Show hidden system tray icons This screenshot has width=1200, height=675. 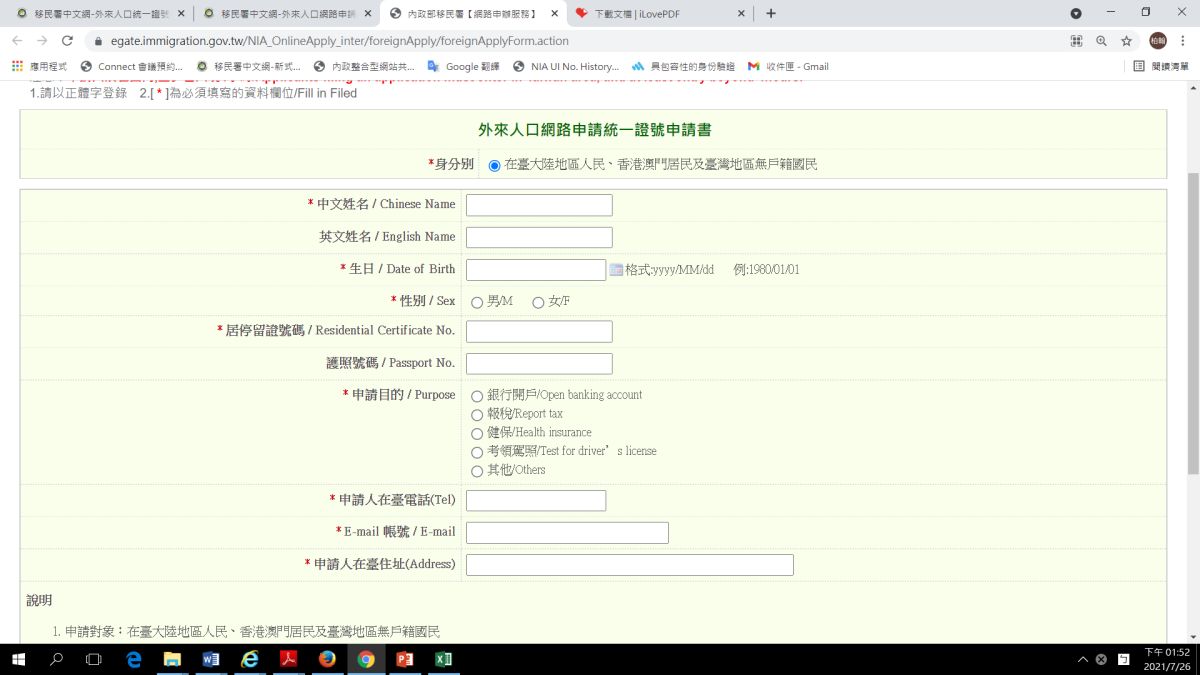(x=1083, y=659)
